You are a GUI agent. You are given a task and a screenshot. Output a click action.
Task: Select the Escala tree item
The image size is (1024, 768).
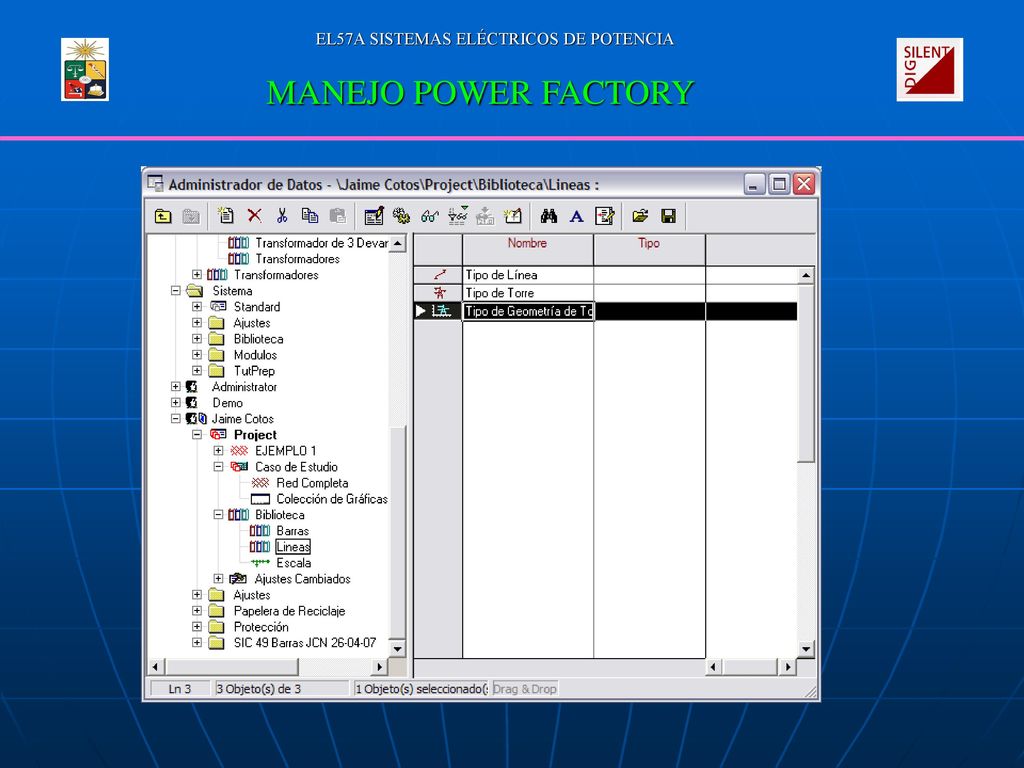pos(294,563)
